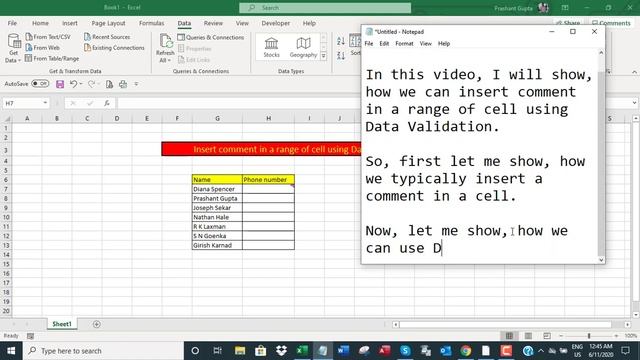Import data From Text/CSV
This screenshot has height=360, width=640.
point(48,37)
